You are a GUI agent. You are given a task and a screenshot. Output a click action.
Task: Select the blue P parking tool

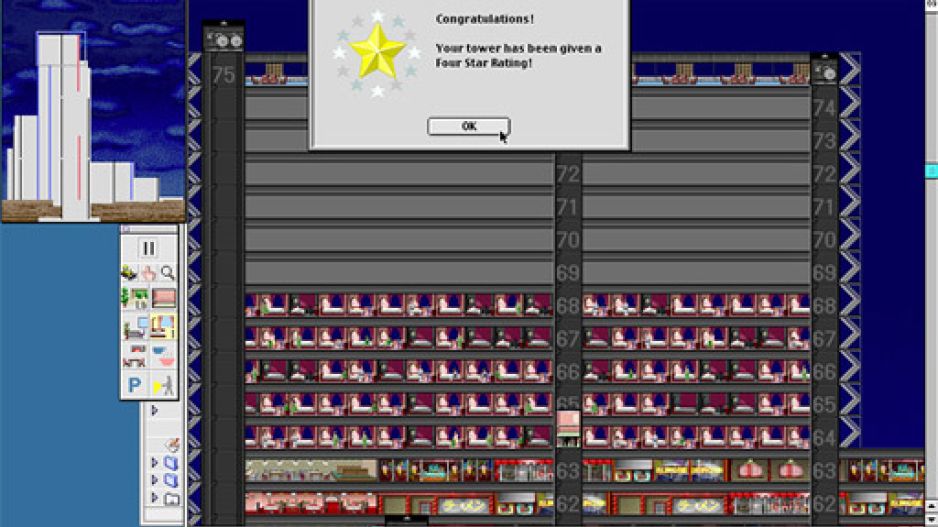pyautogui.click(x=135, y=385)
